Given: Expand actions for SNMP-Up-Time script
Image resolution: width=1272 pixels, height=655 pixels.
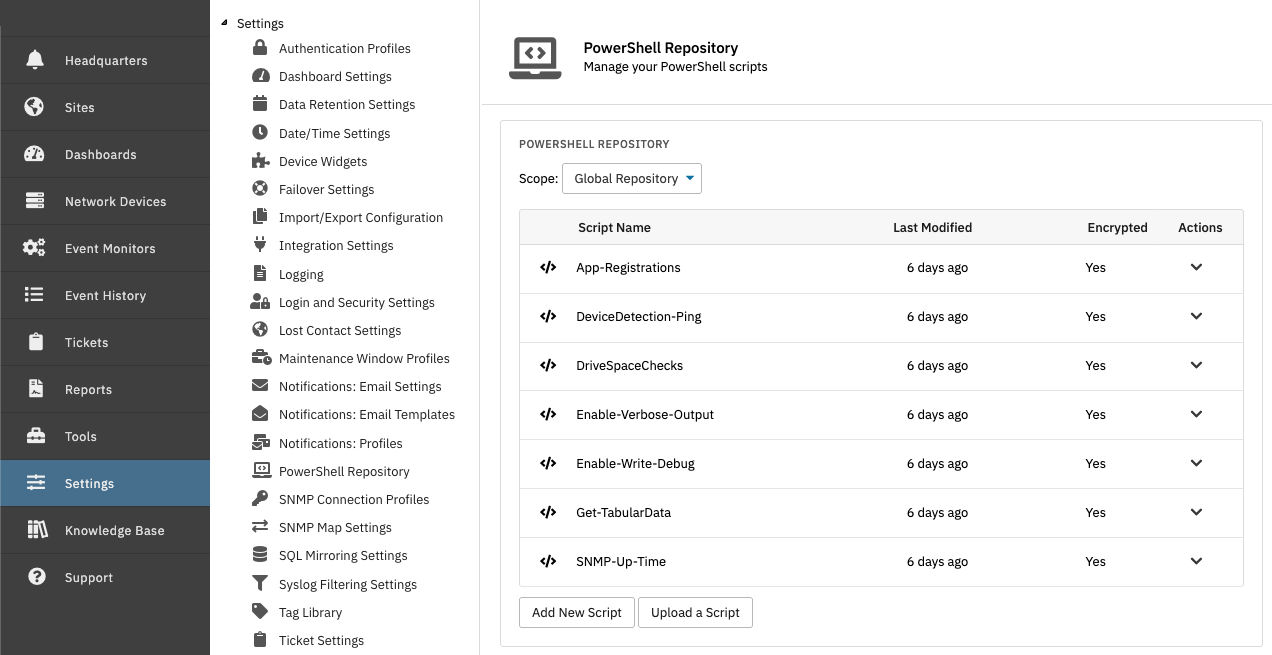Looking at the screenshot, I should [1196, 561].
